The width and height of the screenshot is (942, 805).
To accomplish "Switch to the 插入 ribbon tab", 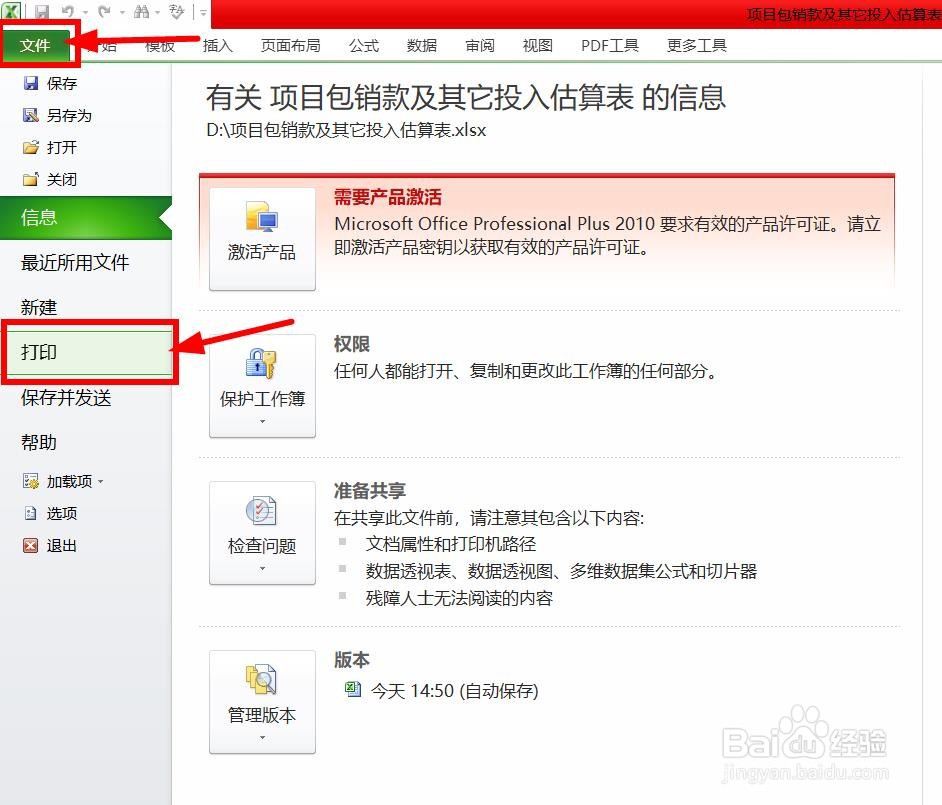I will pos(218,45).
